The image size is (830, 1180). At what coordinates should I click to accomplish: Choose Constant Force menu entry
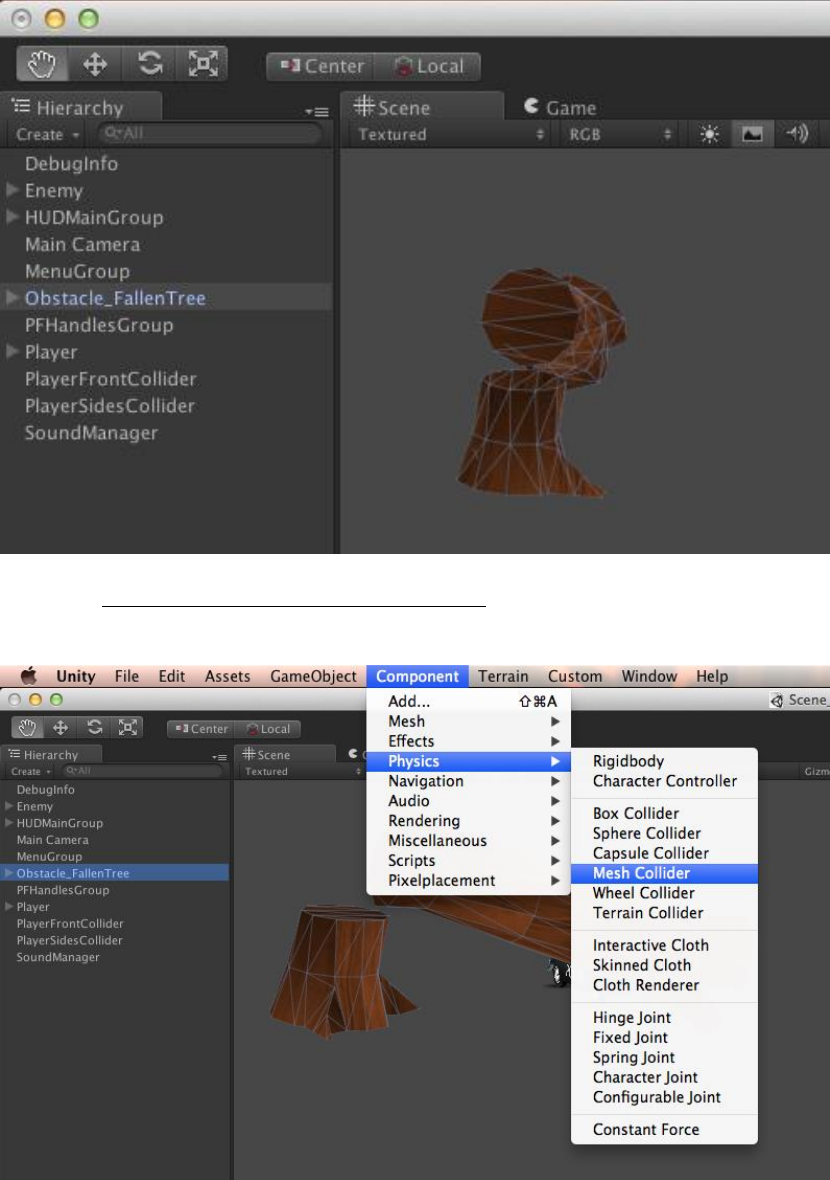[x=664, y=1130]
